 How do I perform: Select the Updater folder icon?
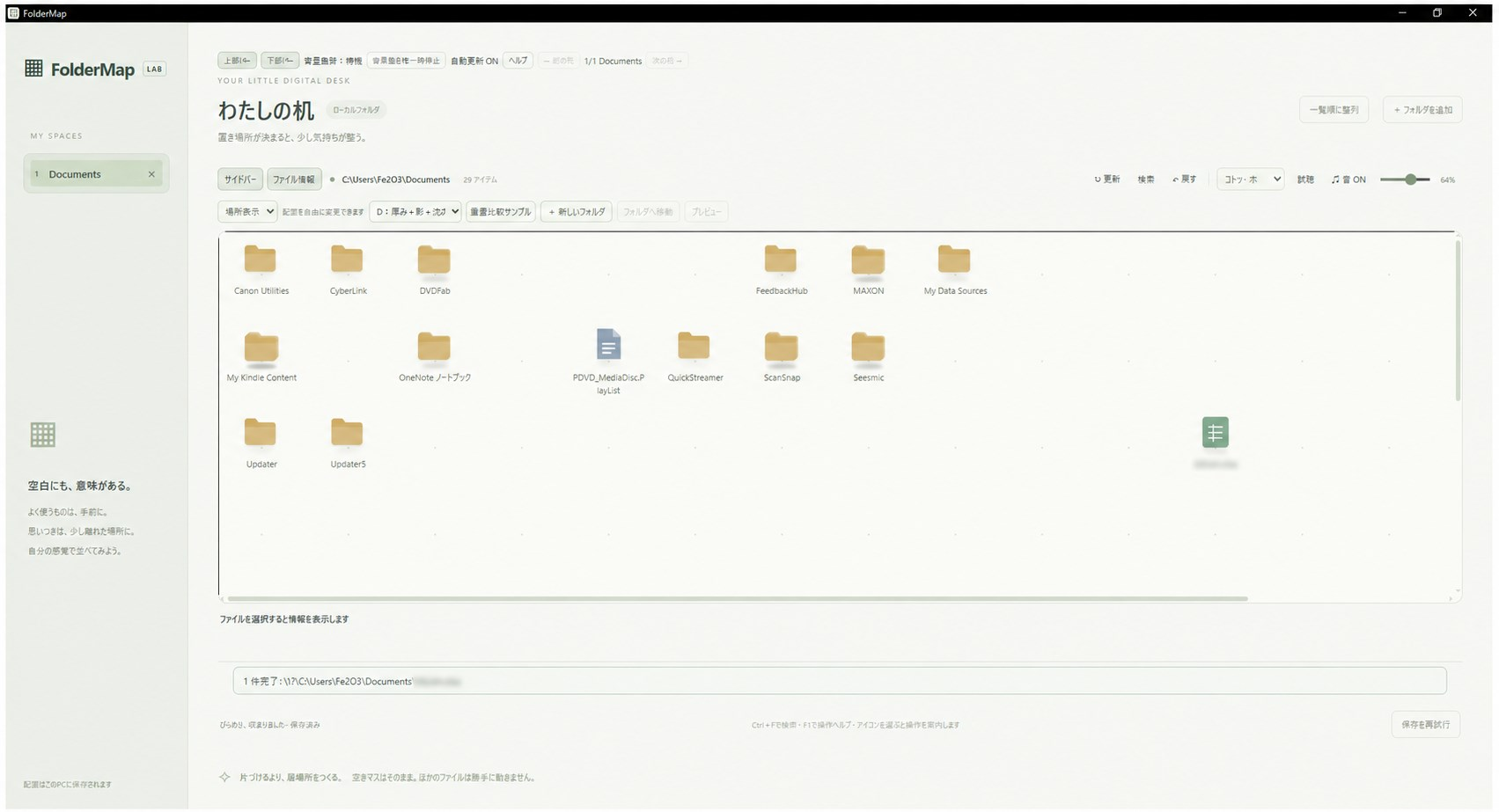pyautogui.click(x=260, y=433)
